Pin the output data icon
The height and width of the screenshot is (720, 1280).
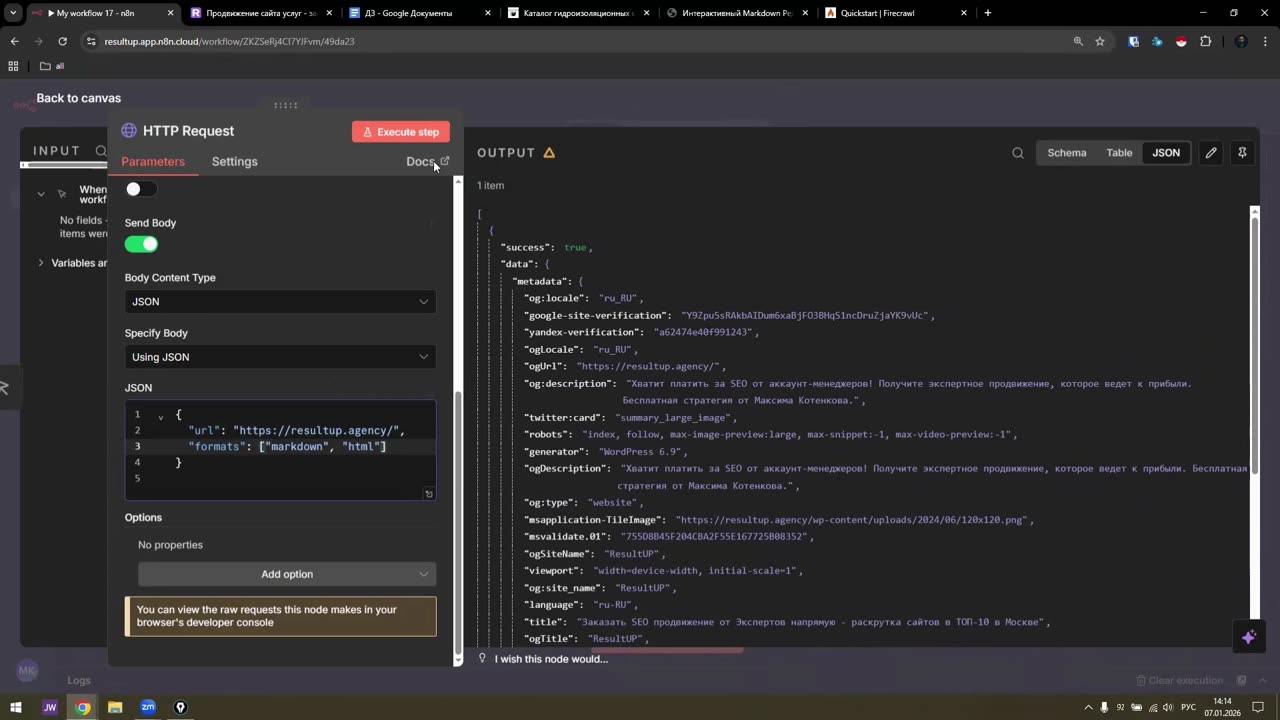(x=1242, y=153)
